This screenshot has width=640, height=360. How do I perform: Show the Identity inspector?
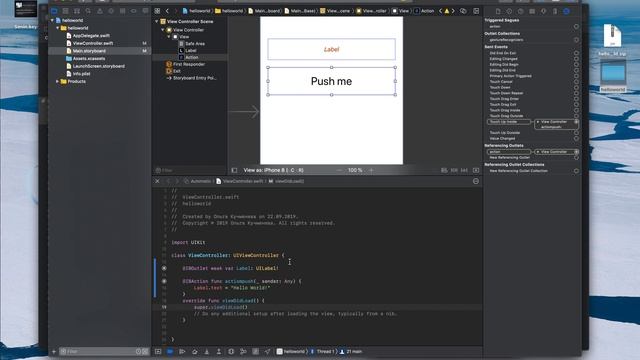coord(532,11)
